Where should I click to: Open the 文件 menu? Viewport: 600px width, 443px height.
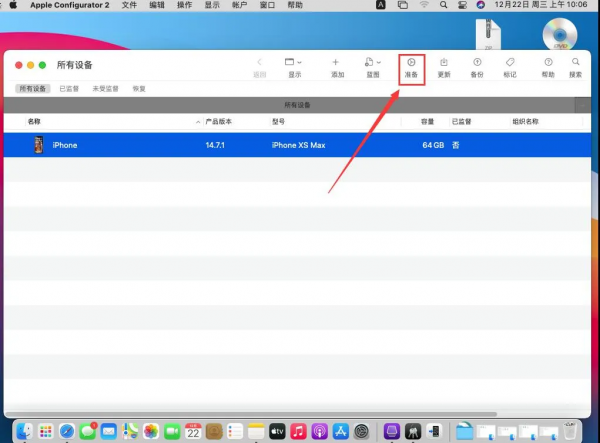(129, 5)
